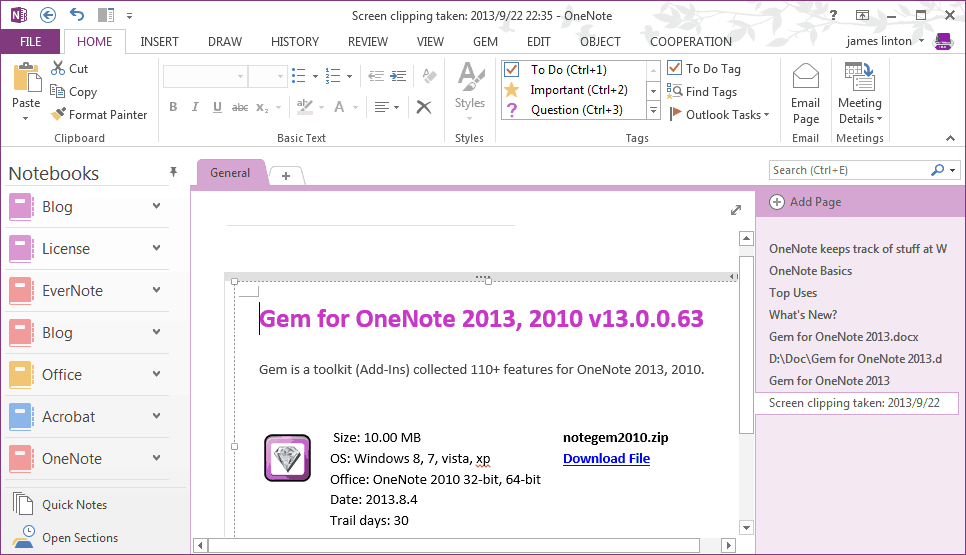966x555 pixels.
Task: Decrease indent of the paragraph
Action: coord(376,76)
